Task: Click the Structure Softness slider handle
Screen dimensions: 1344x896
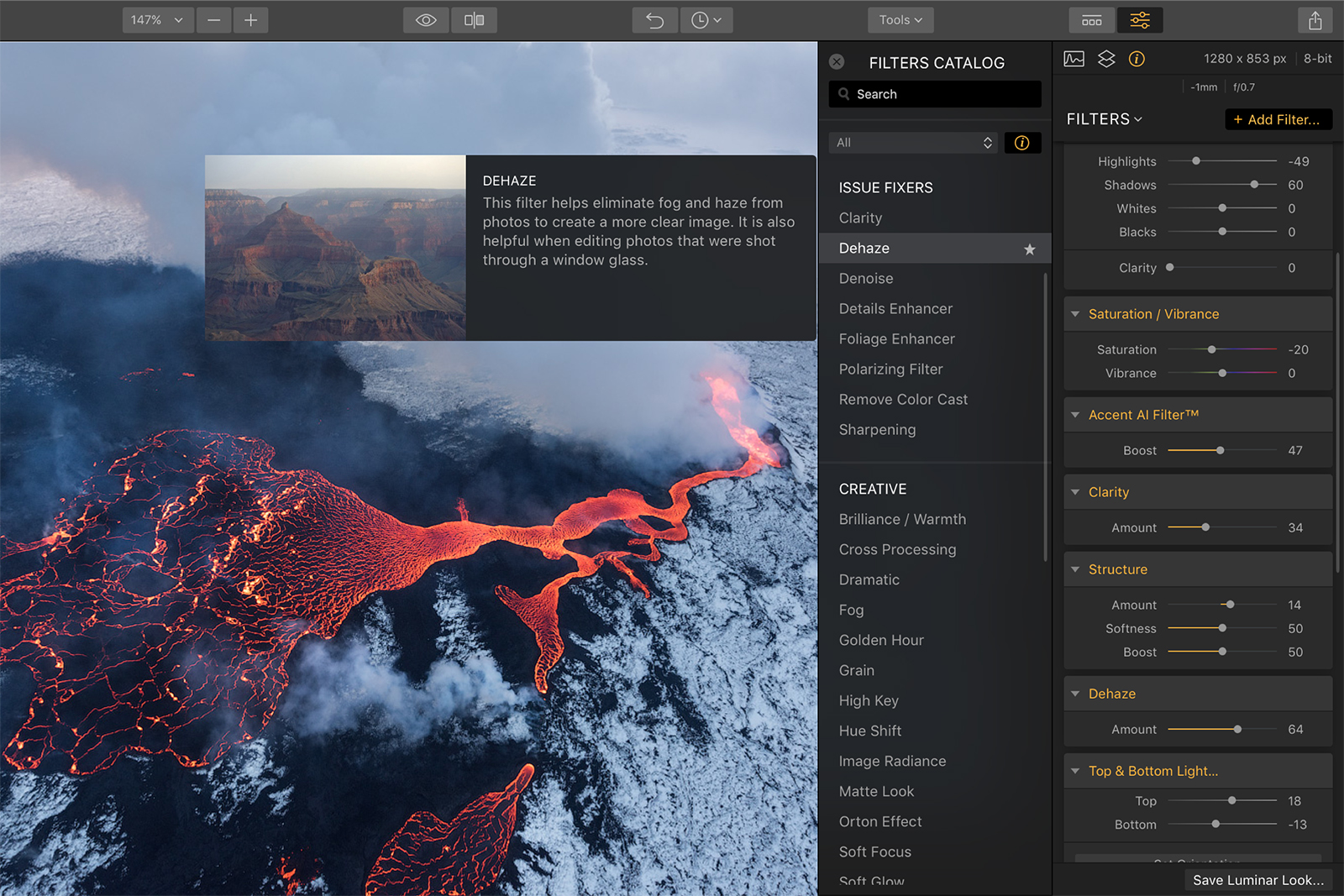Action: coord(1222,628)
